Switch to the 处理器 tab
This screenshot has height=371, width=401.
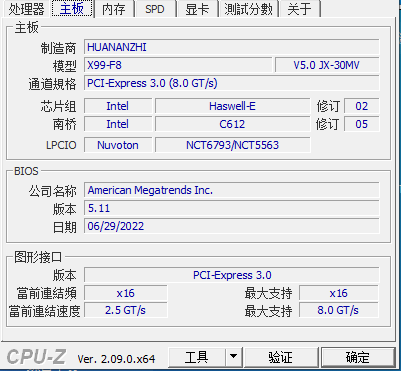[x=26, y=9]
